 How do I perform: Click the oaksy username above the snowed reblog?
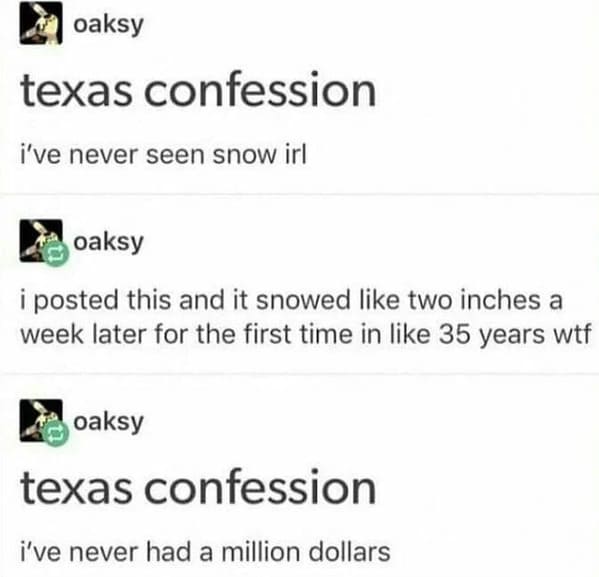[108, 242]
